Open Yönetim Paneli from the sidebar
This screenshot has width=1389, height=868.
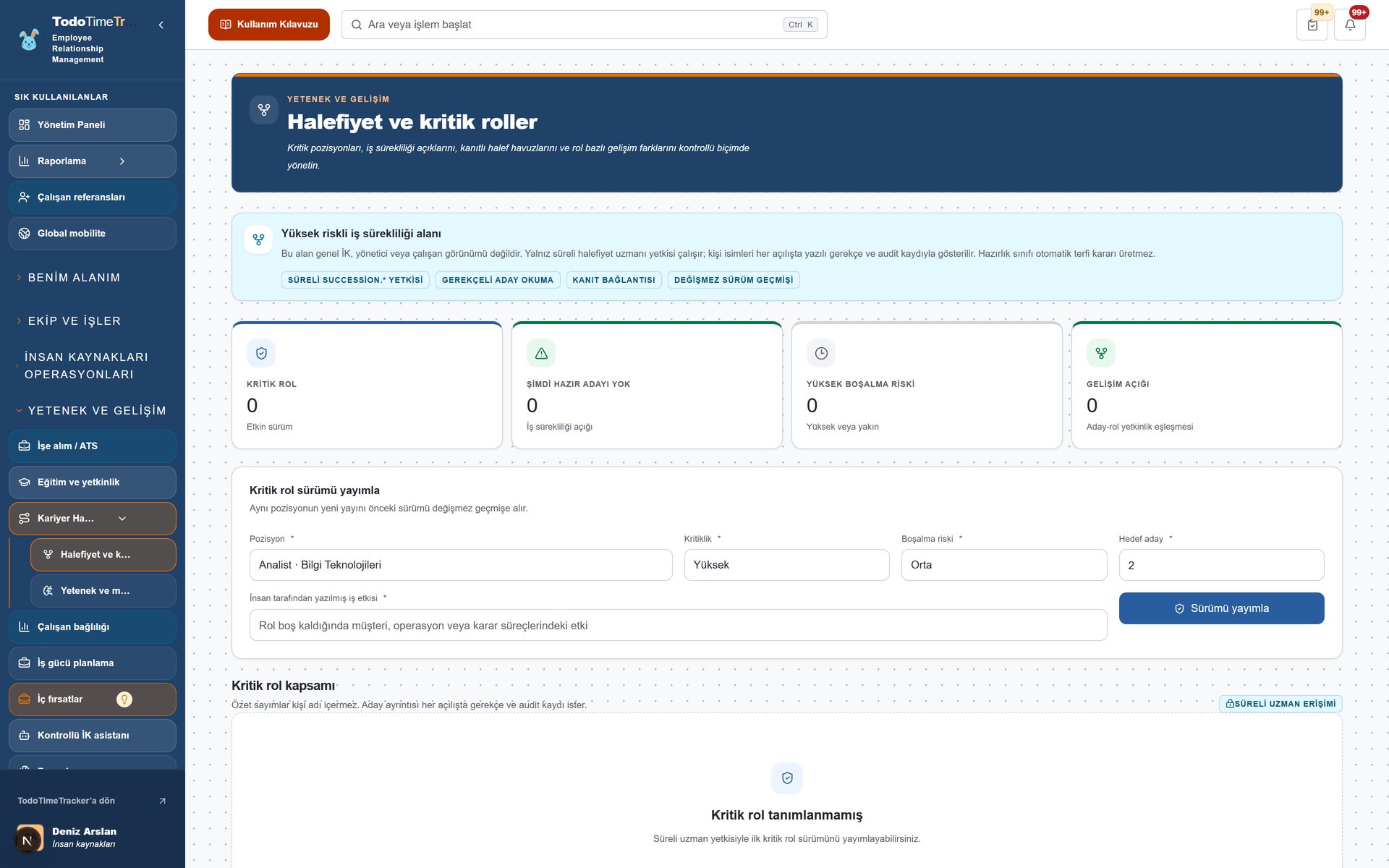(x=93, y=125)
